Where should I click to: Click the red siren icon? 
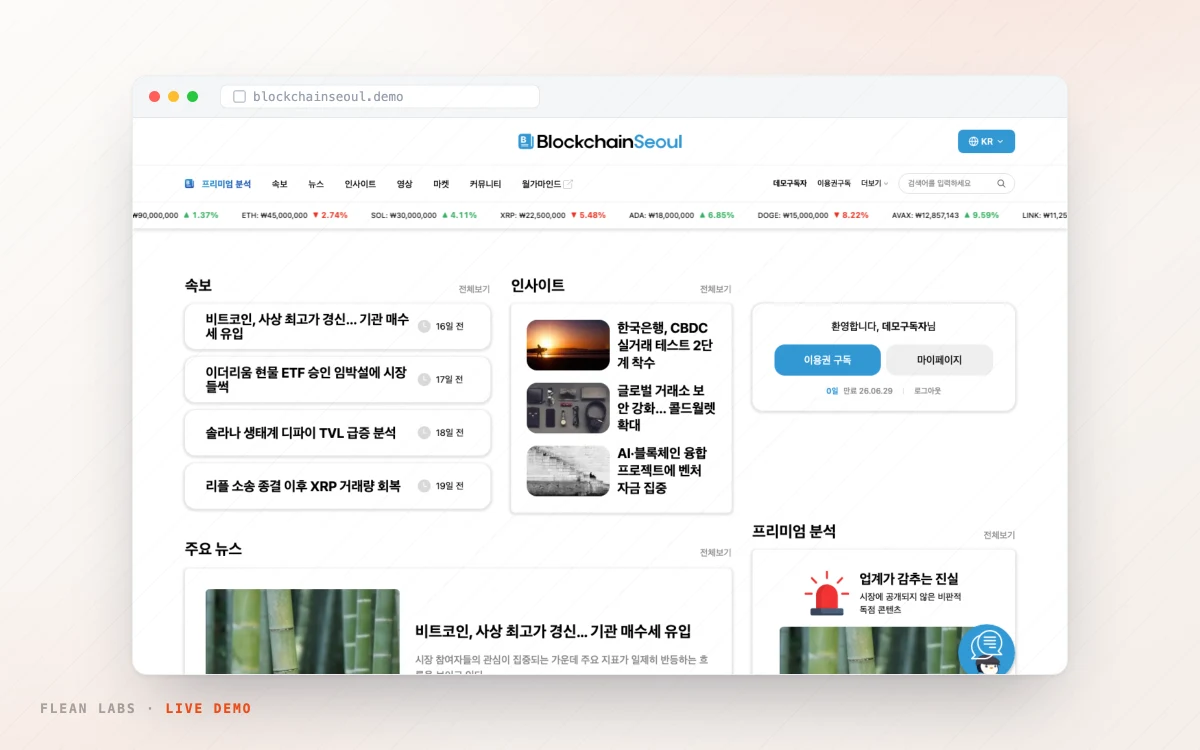point(827,593)
